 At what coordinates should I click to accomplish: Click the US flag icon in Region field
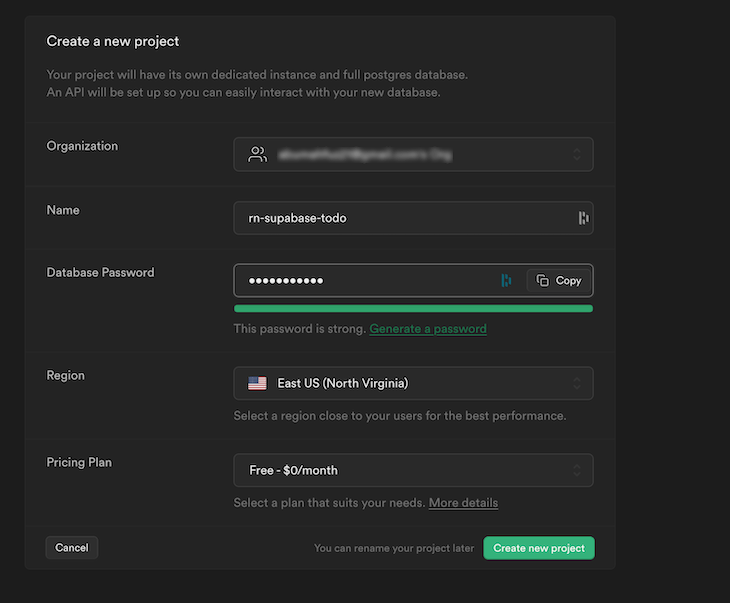pos(258,383)
